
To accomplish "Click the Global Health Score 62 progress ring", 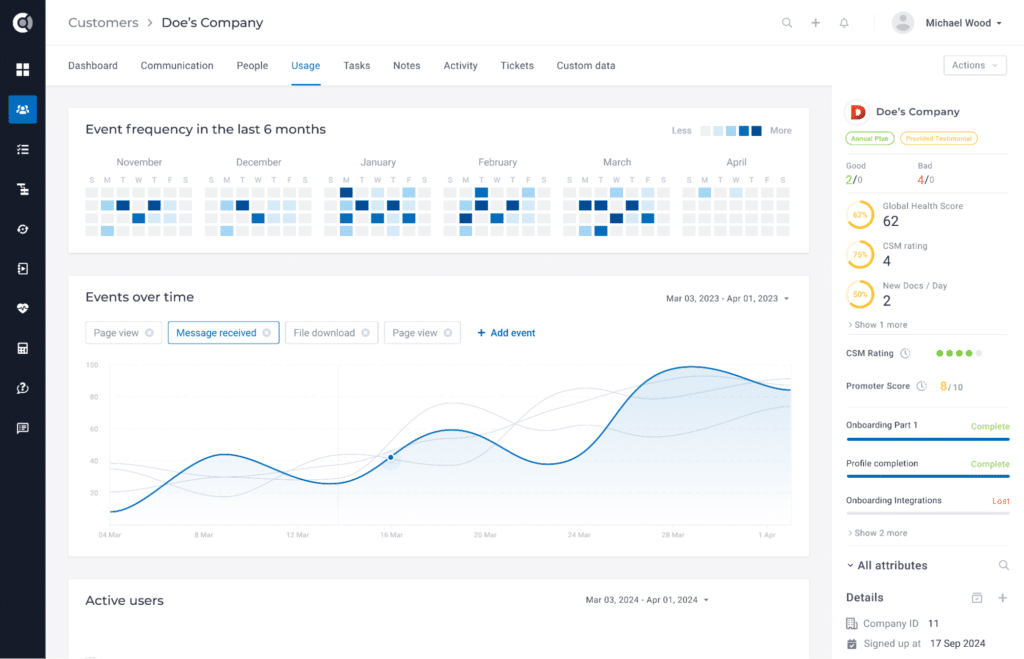I will point(859,214).
